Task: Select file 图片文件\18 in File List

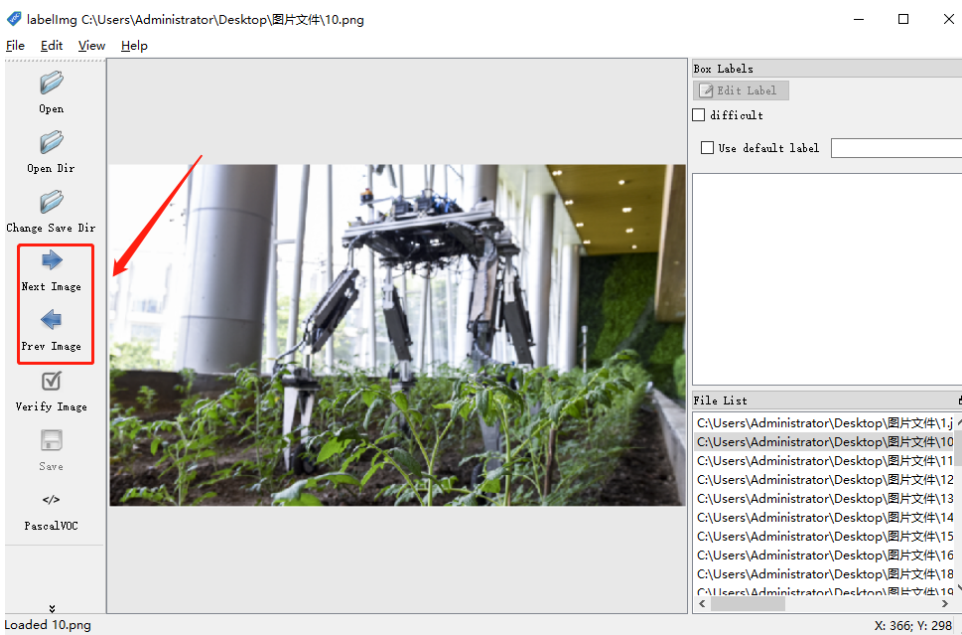Action: pos(824,574)
